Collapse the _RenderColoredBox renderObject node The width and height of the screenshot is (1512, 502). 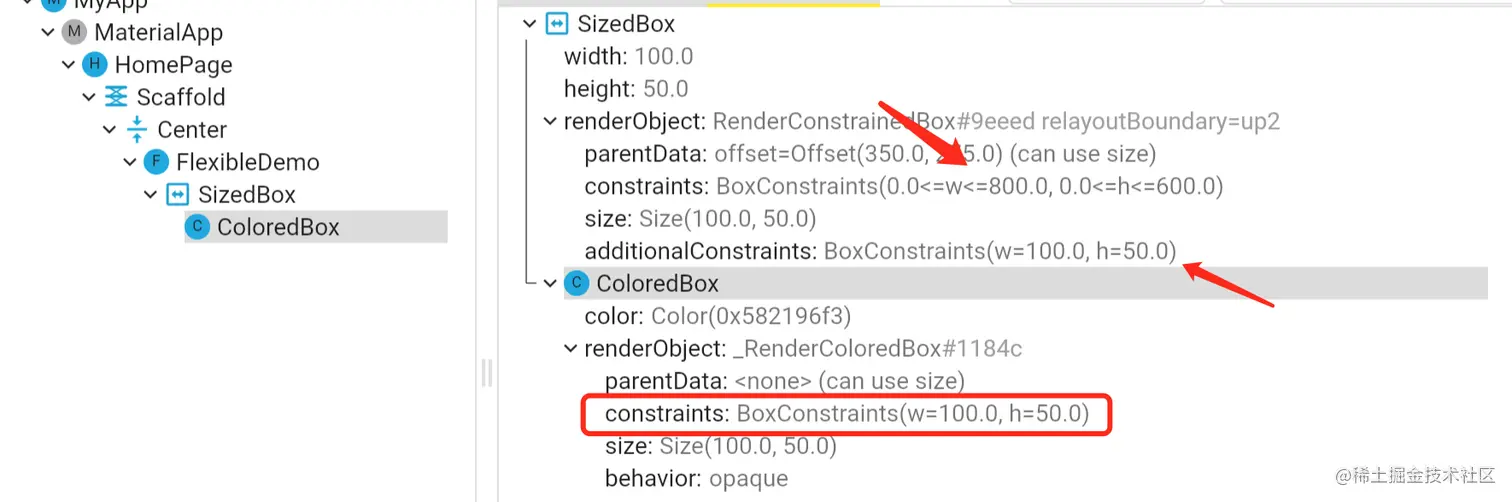coord(570,349)
